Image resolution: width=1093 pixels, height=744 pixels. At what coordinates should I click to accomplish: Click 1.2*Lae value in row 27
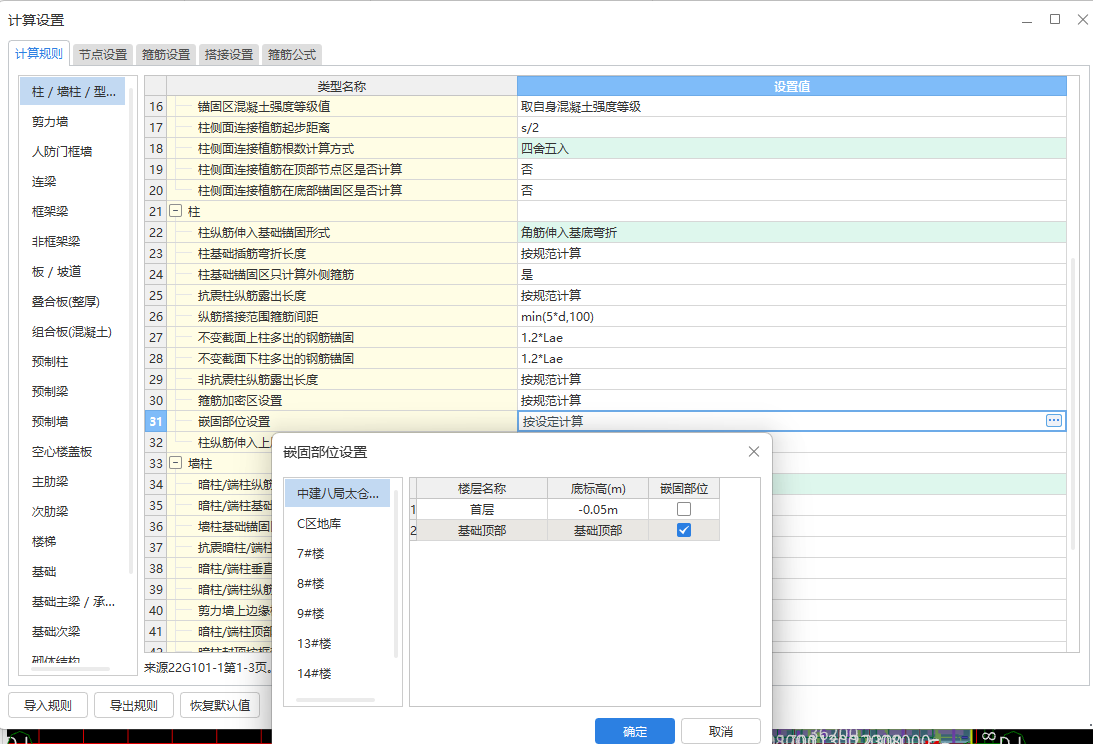click(792, 337)
